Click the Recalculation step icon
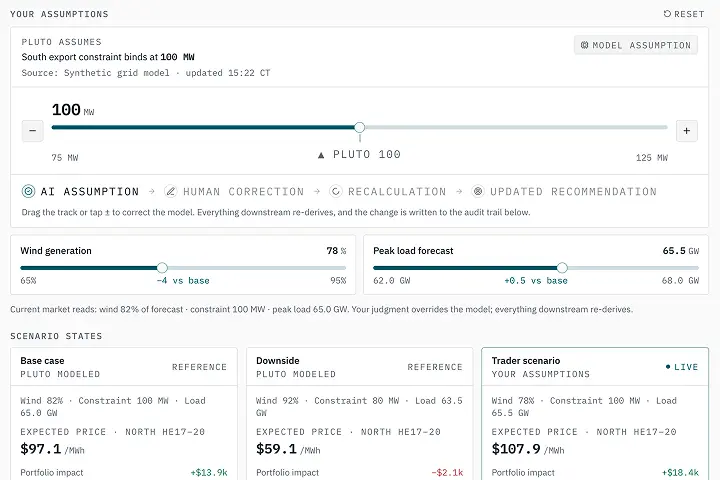This screenshot has height=480, width=720. pyautogui.click(x=336, y=191)
